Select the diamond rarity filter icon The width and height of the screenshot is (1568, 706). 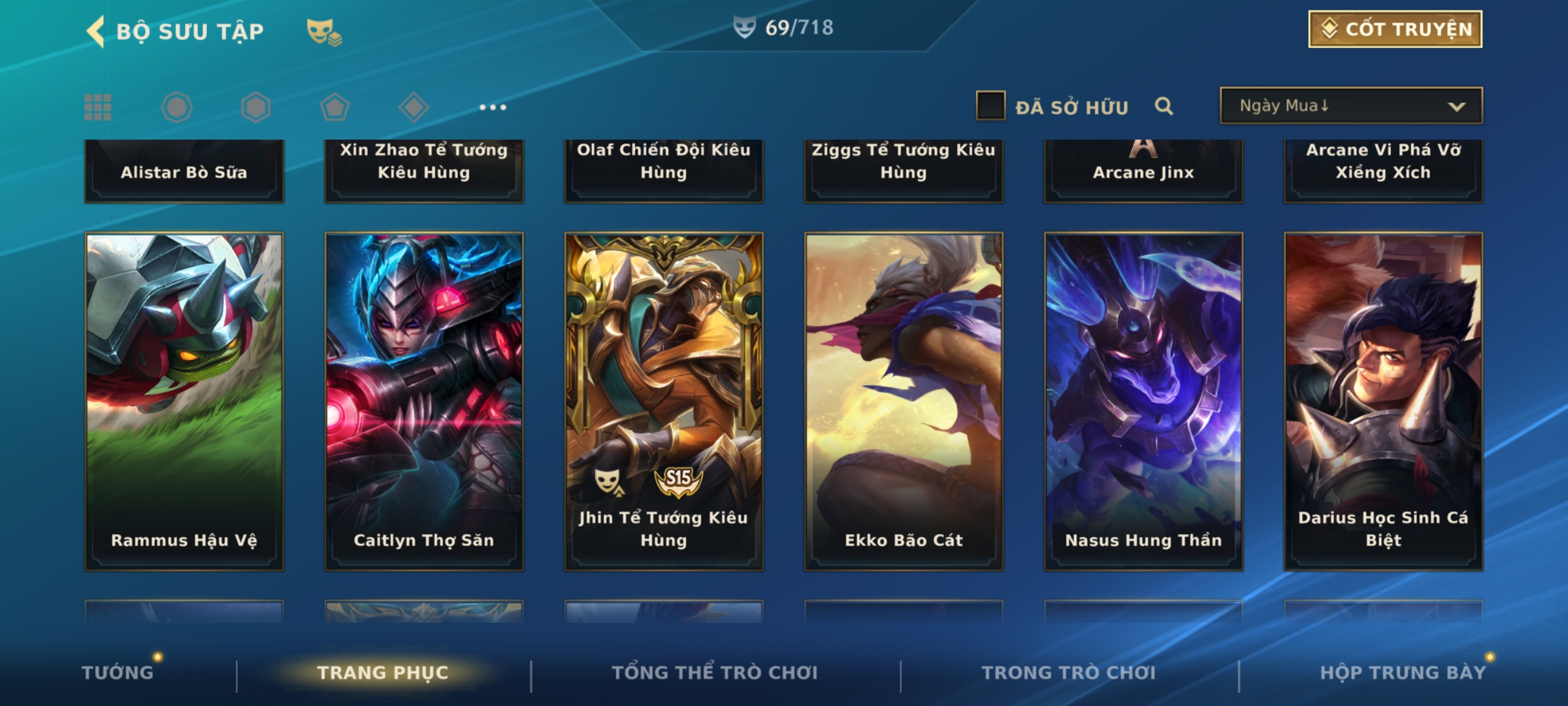pos(414,107)
